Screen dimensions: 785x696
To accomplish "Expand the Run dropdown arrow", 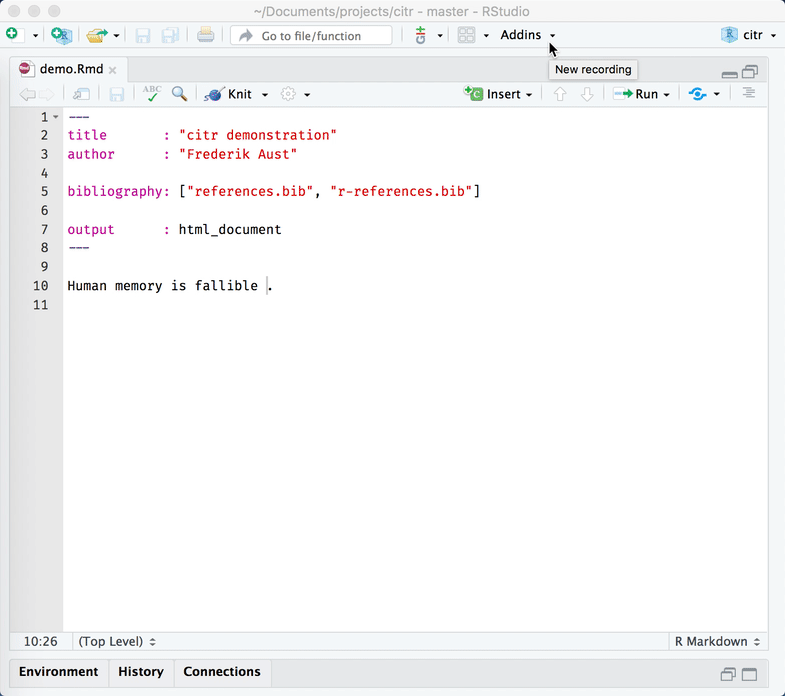I will pyautogui.click(x=666, y=95).
